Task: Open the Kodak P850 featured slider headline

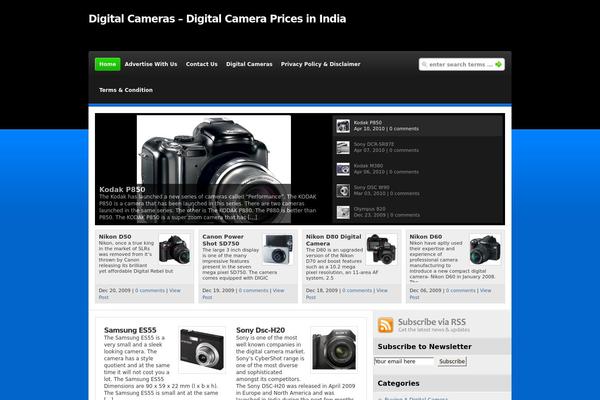Action: [x=122, y=189]
